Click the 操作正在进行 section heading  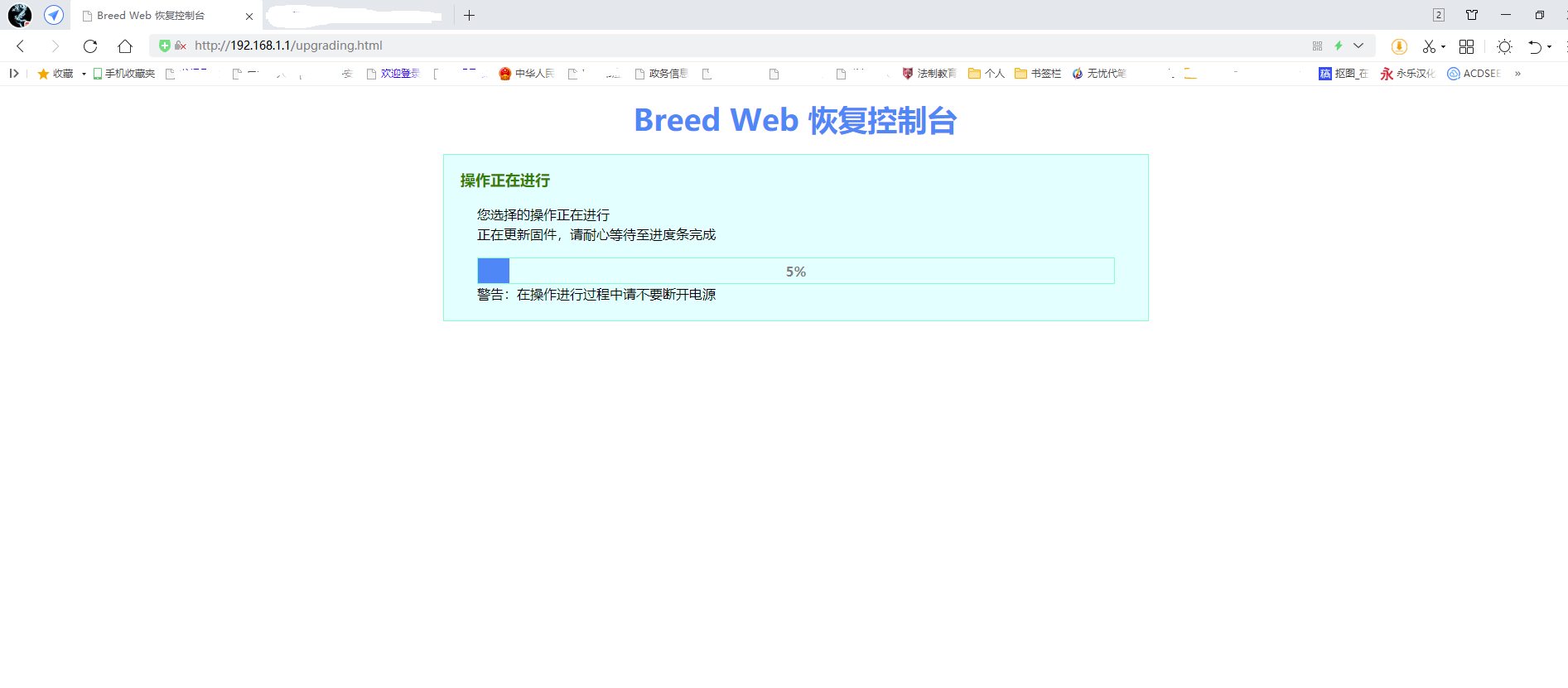(505, 180)
